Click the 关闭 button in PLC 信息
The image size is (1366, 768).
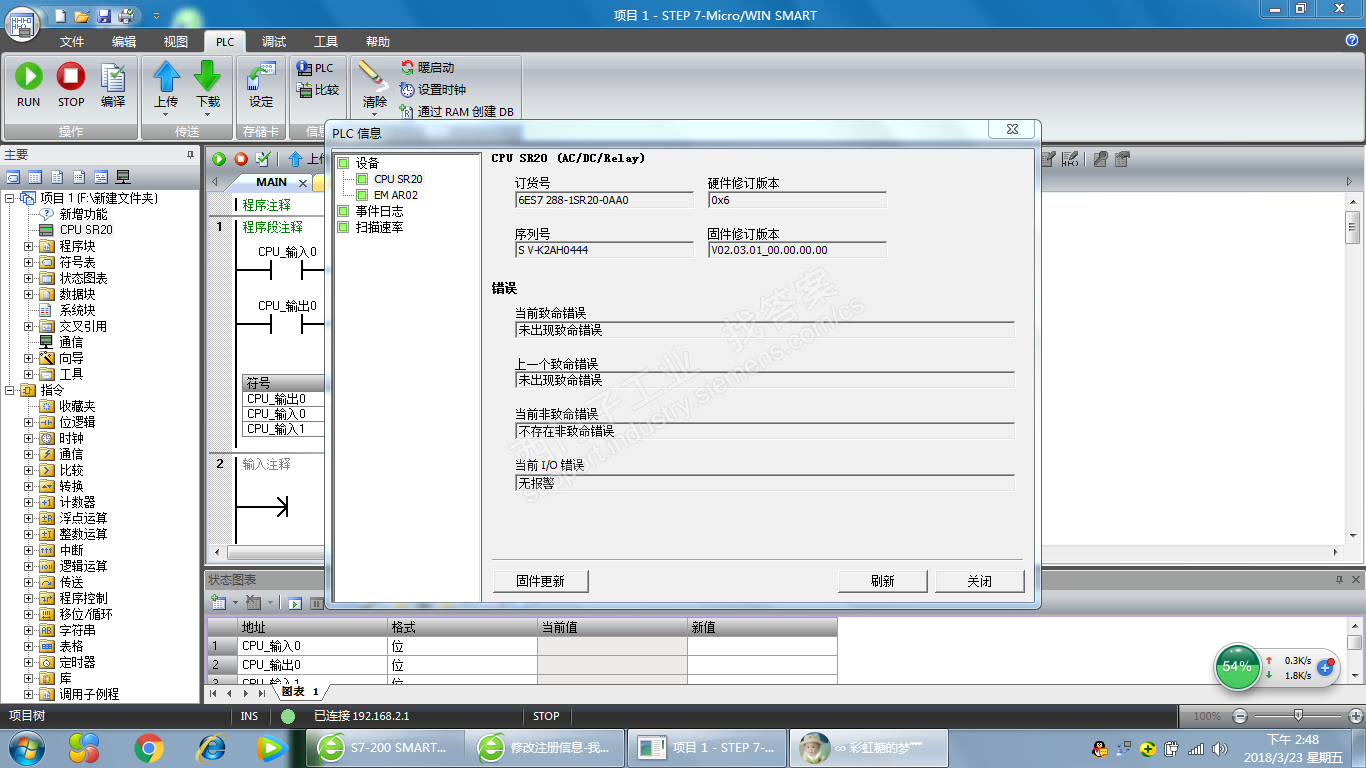click(980, 581)
